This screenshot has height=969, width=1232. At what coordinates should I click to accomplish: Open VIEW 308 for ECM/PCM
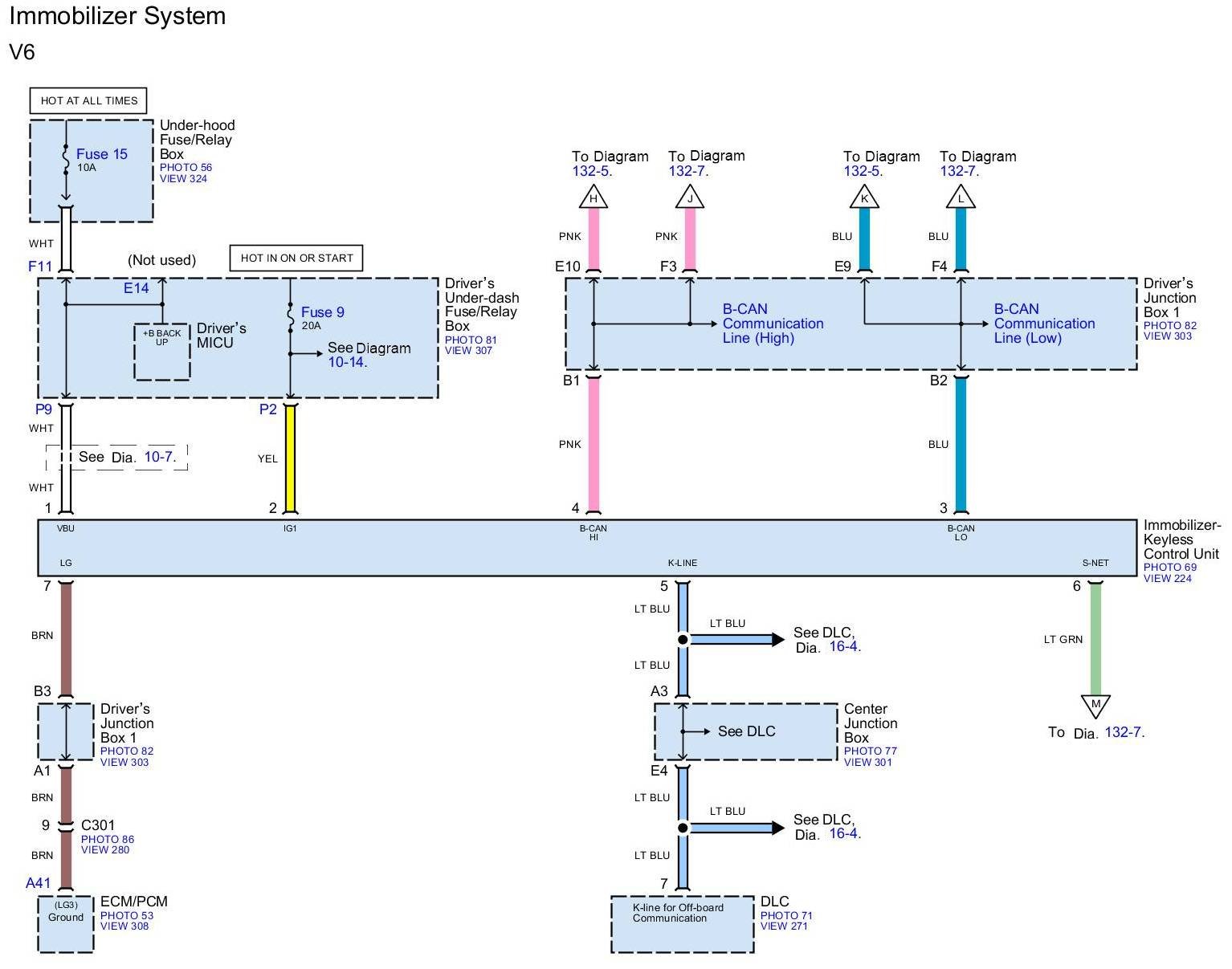124,926
